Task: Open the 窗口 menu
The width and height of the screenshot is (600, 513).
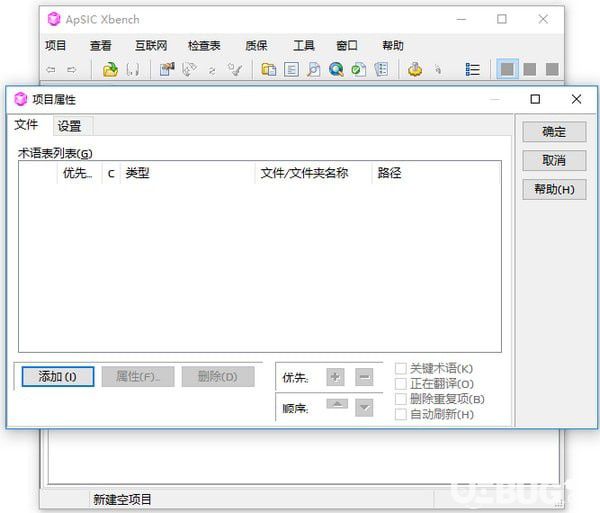Action: click(x=347, y=46)
